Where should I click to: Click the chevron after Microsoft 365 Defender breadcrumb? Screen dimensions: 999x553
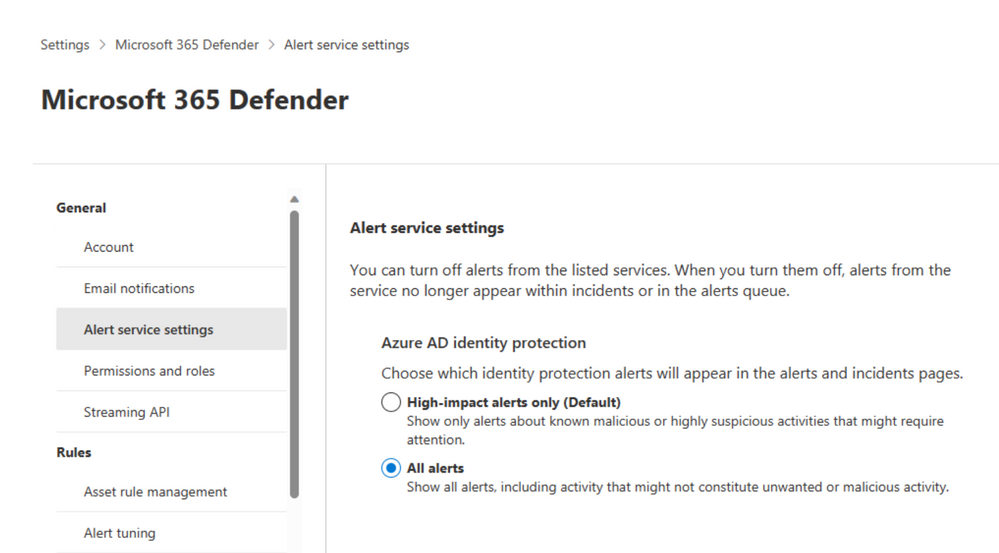pyautogui.click(x=272, y=45)
